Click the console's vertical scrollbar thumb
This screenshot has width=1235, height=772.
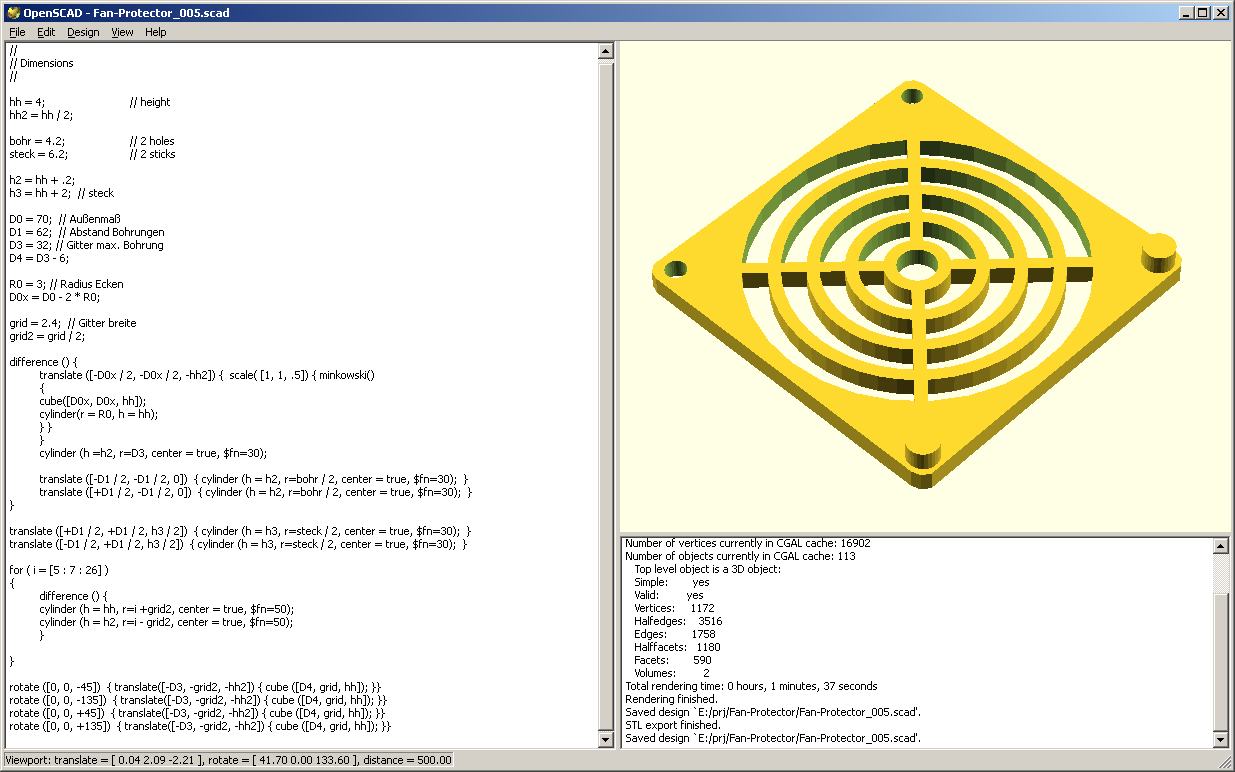tap(1220, 660)
